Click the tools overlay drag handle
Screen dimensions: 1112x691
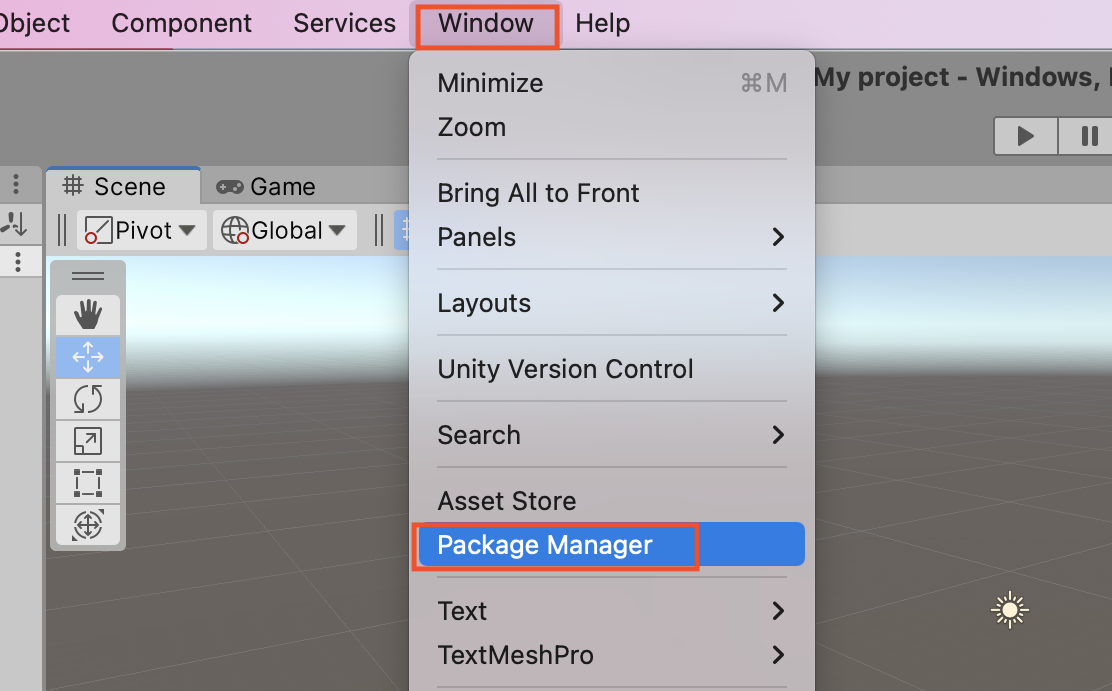pos(87,276)
